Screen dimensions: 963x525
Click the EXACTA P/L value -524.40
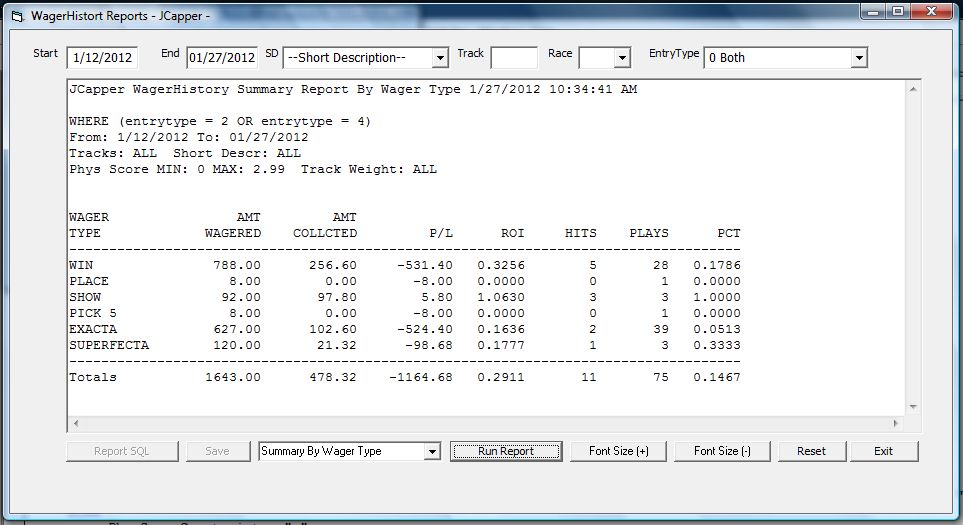pyautogui.click(x=425, y=329)
